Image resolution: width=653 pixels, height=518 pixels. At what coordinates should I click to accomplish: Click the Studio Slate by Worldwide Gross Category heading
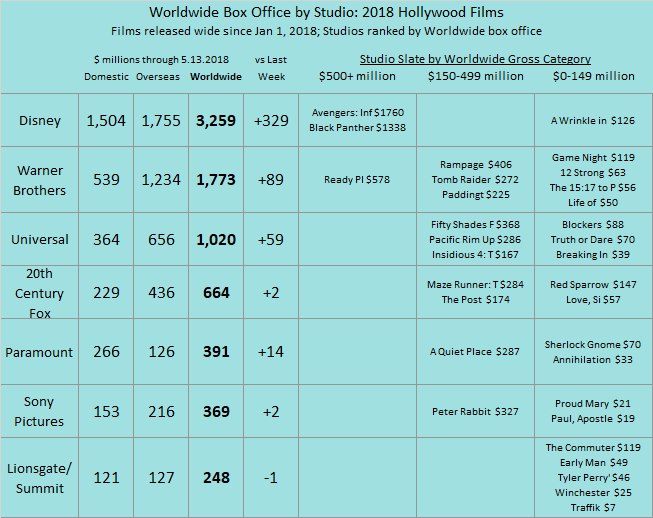[x=475, y=59]
